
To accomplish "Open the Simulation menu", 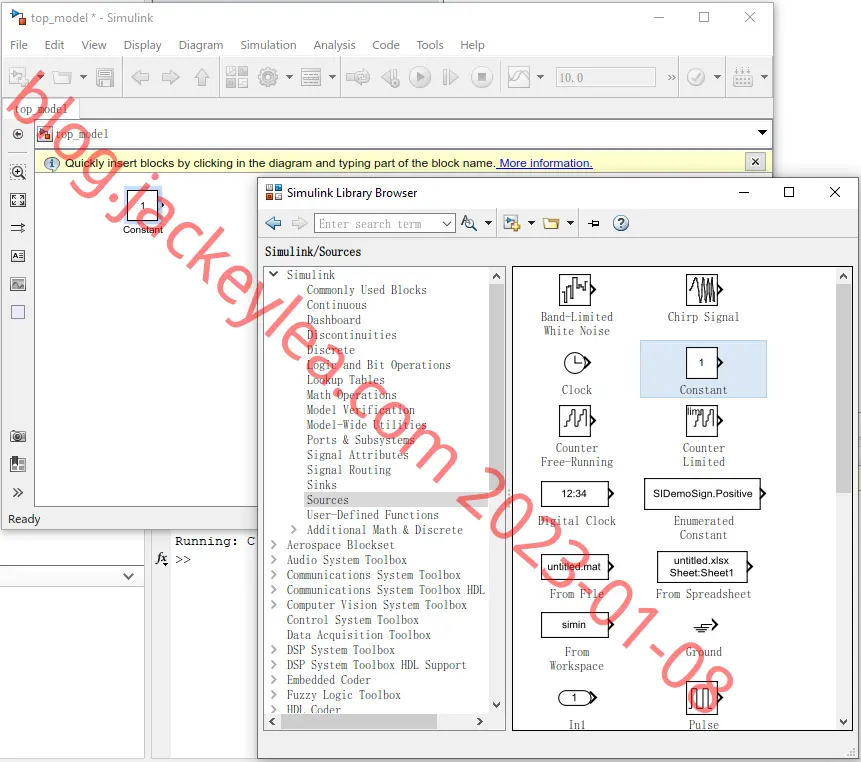I will [268, 45].
